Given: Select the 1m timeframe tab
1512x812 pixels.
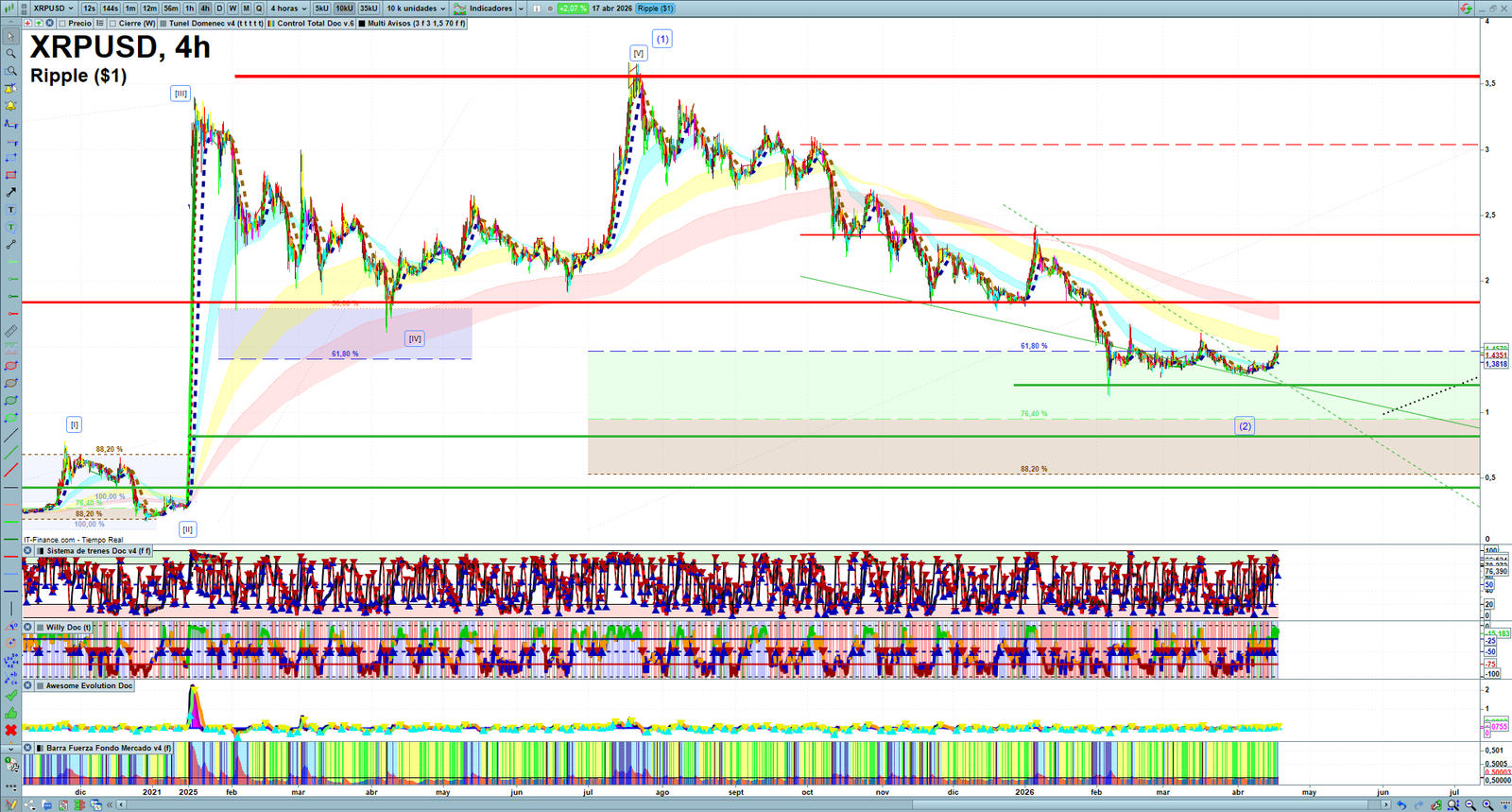Looking at the screenshot, I should (x=130, y=9).
